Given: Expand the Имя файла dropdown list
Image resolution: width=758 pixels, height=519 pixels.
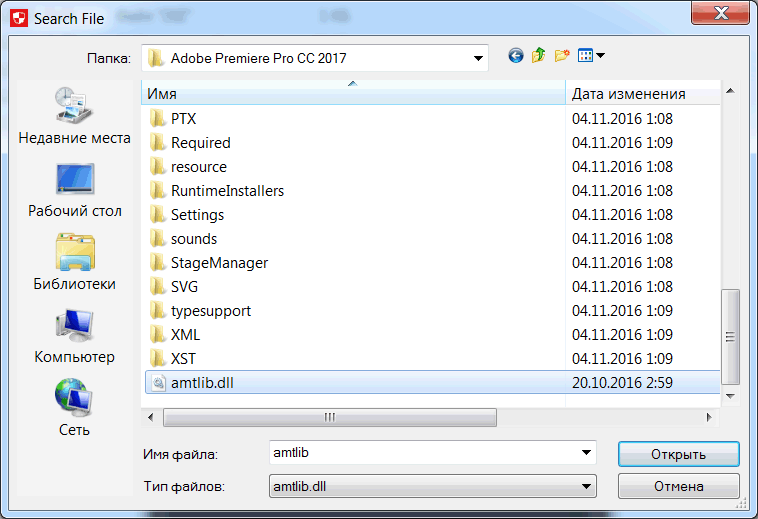Looking at the screenshot, I should coord(586,453).
